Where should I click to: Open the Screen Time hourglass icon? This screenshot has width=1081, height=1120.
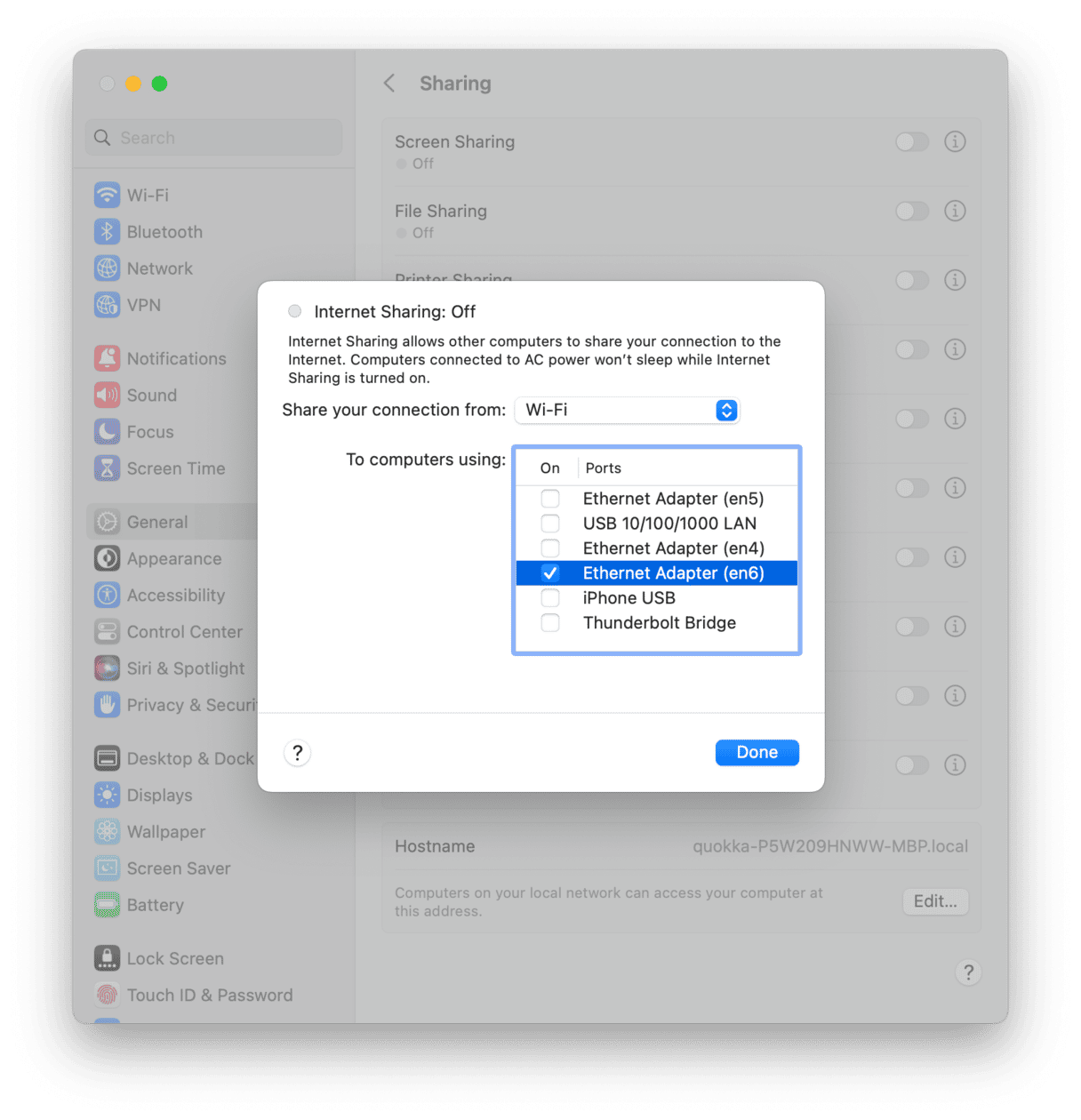click(x=107, y=468)
